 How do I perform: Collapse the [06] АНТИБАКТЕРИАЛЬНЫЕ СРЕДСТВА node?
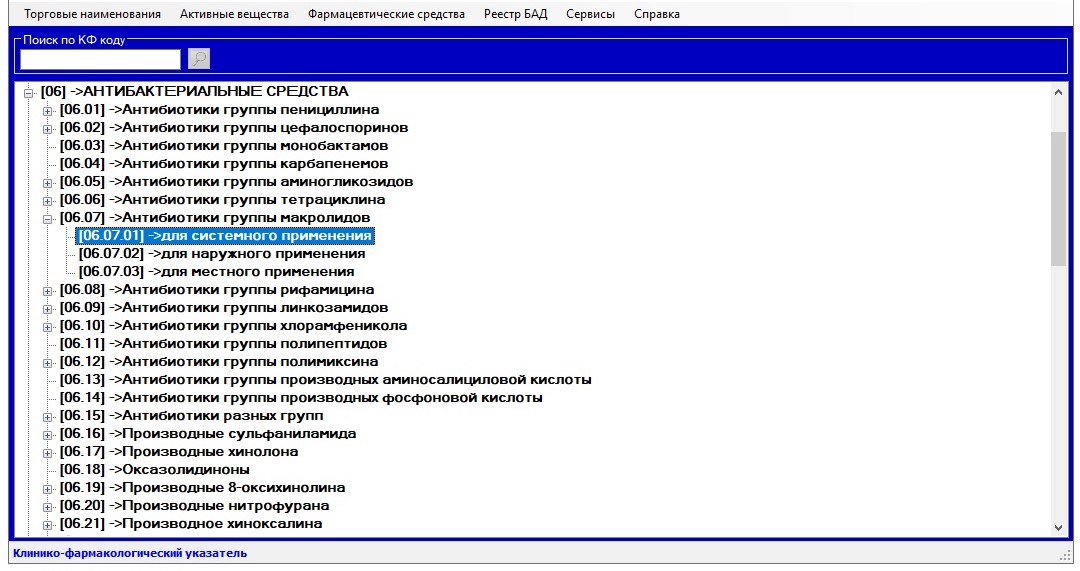click(x=30, y=92)
